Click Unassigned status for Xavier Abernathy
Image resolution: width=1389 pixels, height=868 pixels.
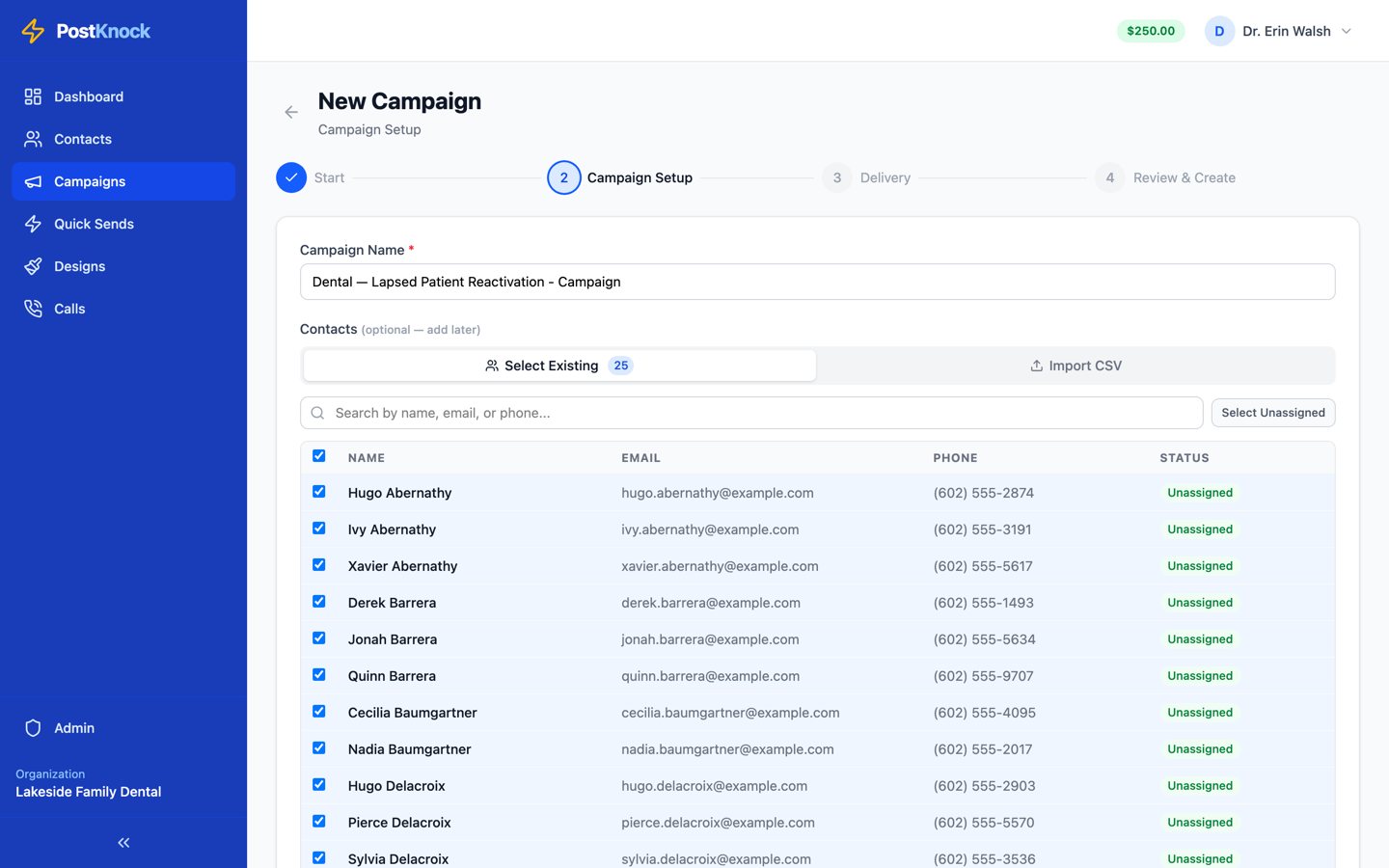tap(1200, 566)
